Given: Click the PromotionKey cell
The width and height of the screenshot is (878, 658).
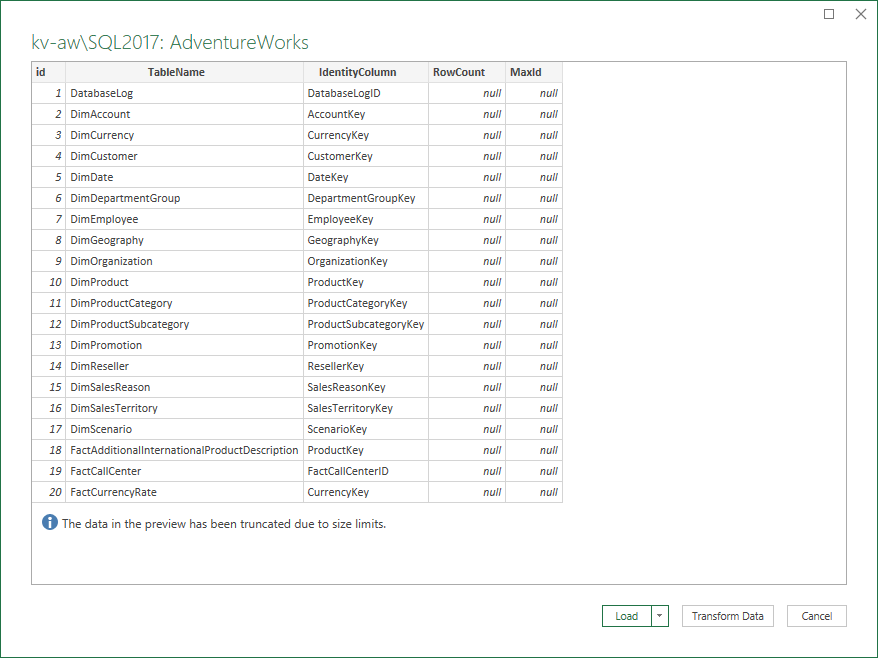Looking at the screenshot, I should pos(366,345).
